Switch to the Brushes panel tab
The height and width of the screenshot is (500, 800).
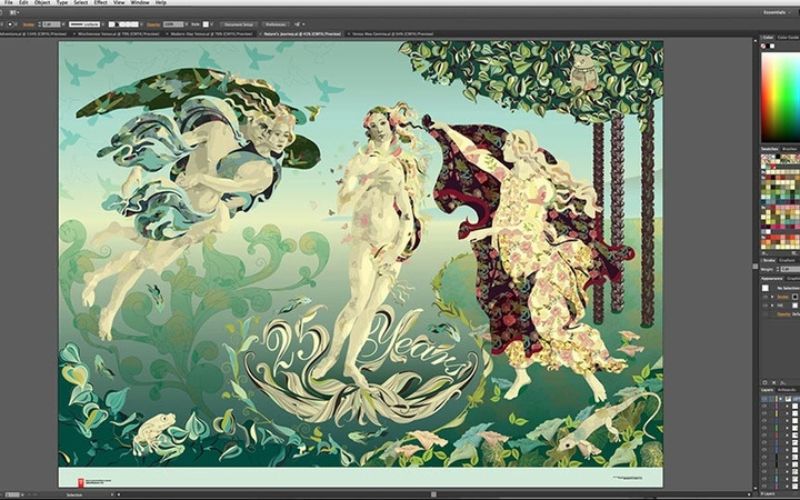point(790,148)
